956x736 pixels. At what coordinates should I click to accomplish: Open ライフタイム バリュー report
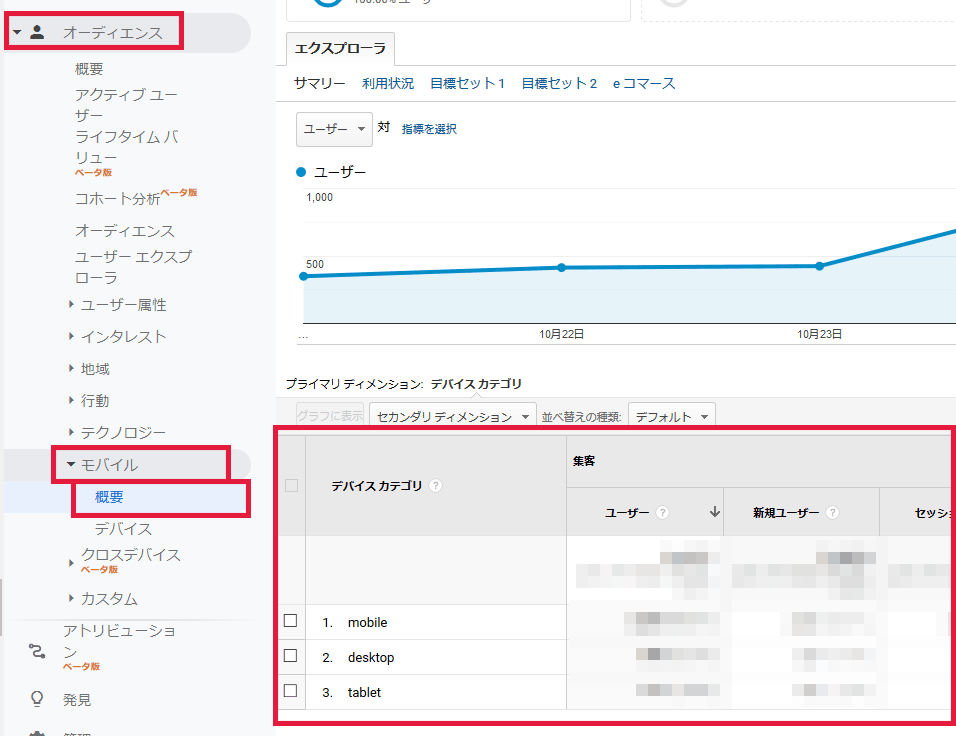pos(126,147)
